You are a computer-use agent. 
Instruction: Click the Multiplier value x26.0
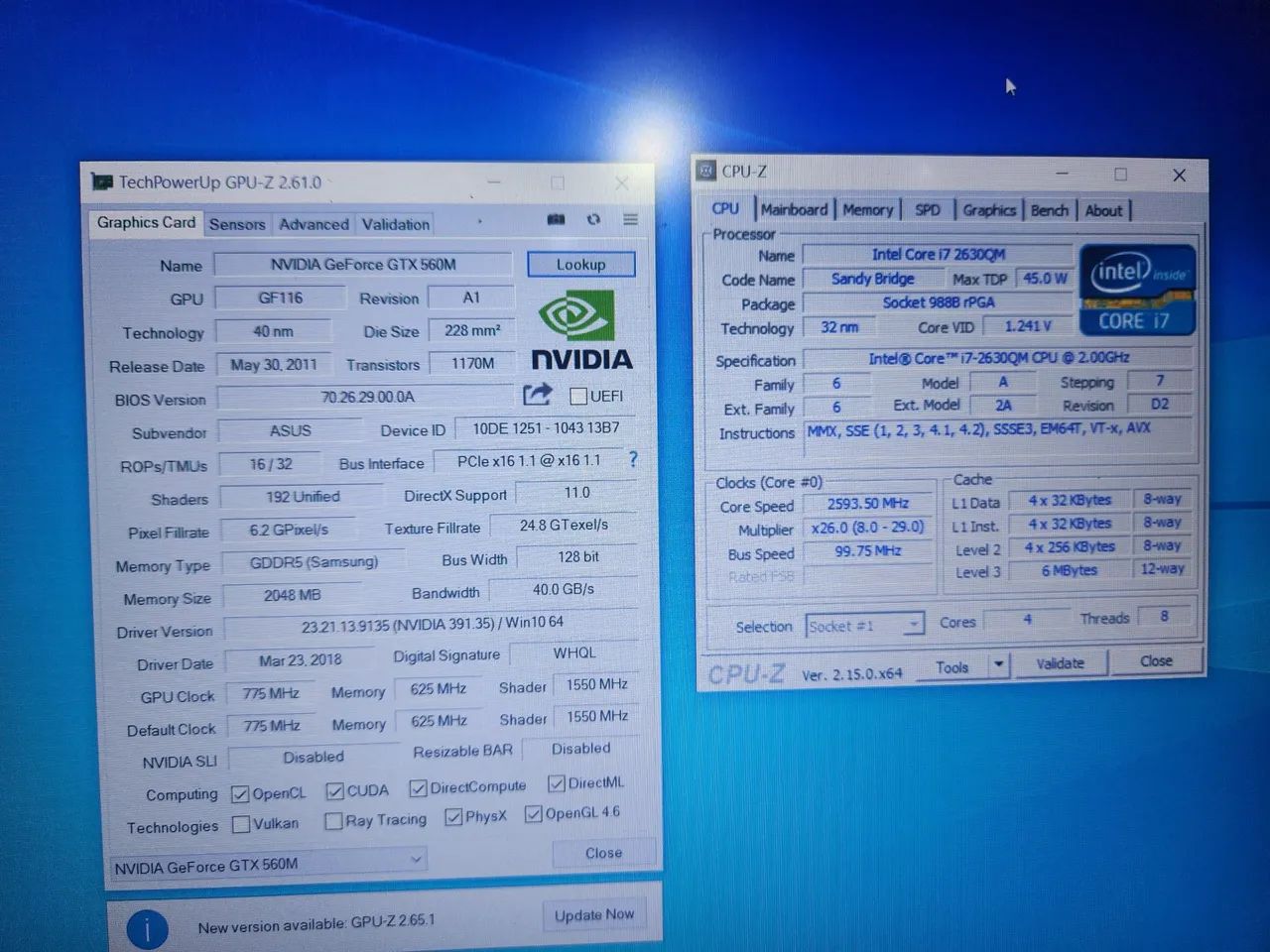pyautogui.click(x=868, y=528)
